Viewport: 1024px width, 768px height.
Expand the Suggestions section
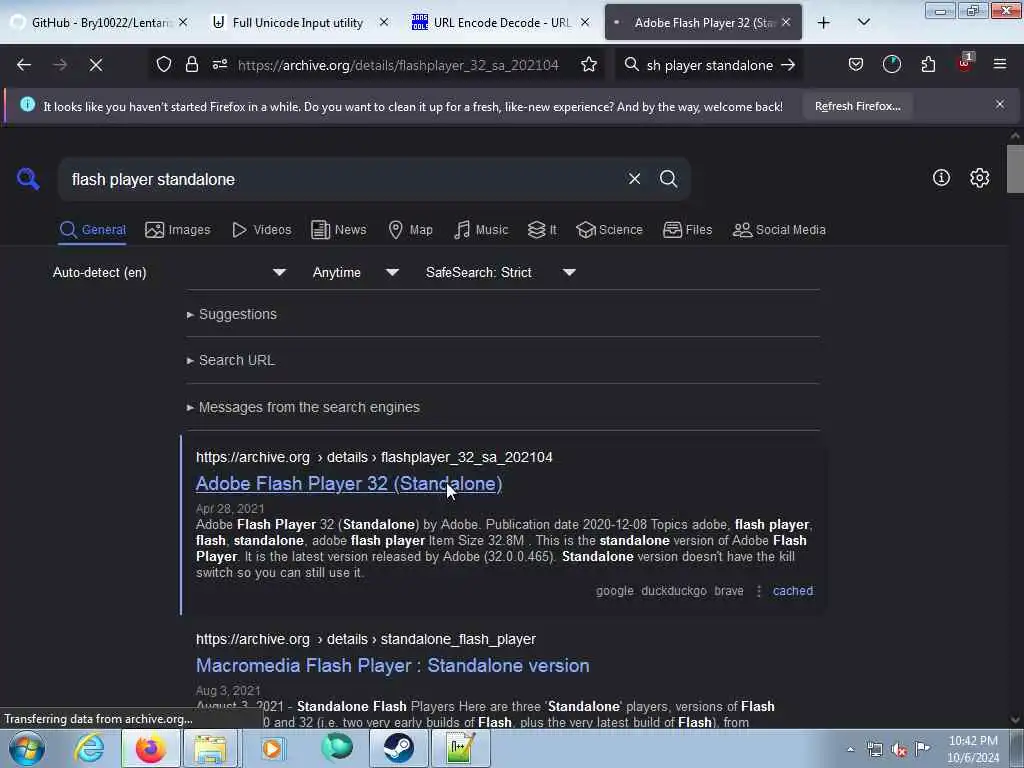tap(232, 314)
